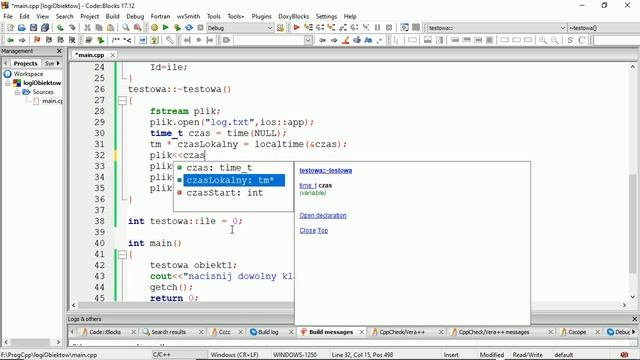Collapse the code fold at line 41
This screenshot has width=640, height=360.
pyautogui.click(x=122, y=254)
